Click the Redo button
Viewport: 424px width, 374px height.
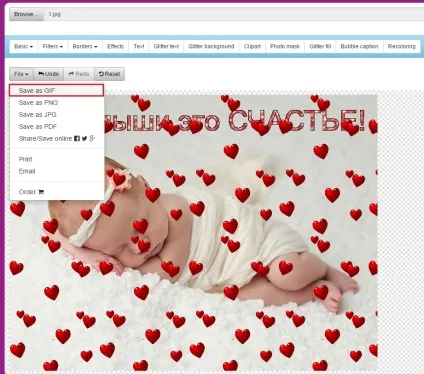79,74
